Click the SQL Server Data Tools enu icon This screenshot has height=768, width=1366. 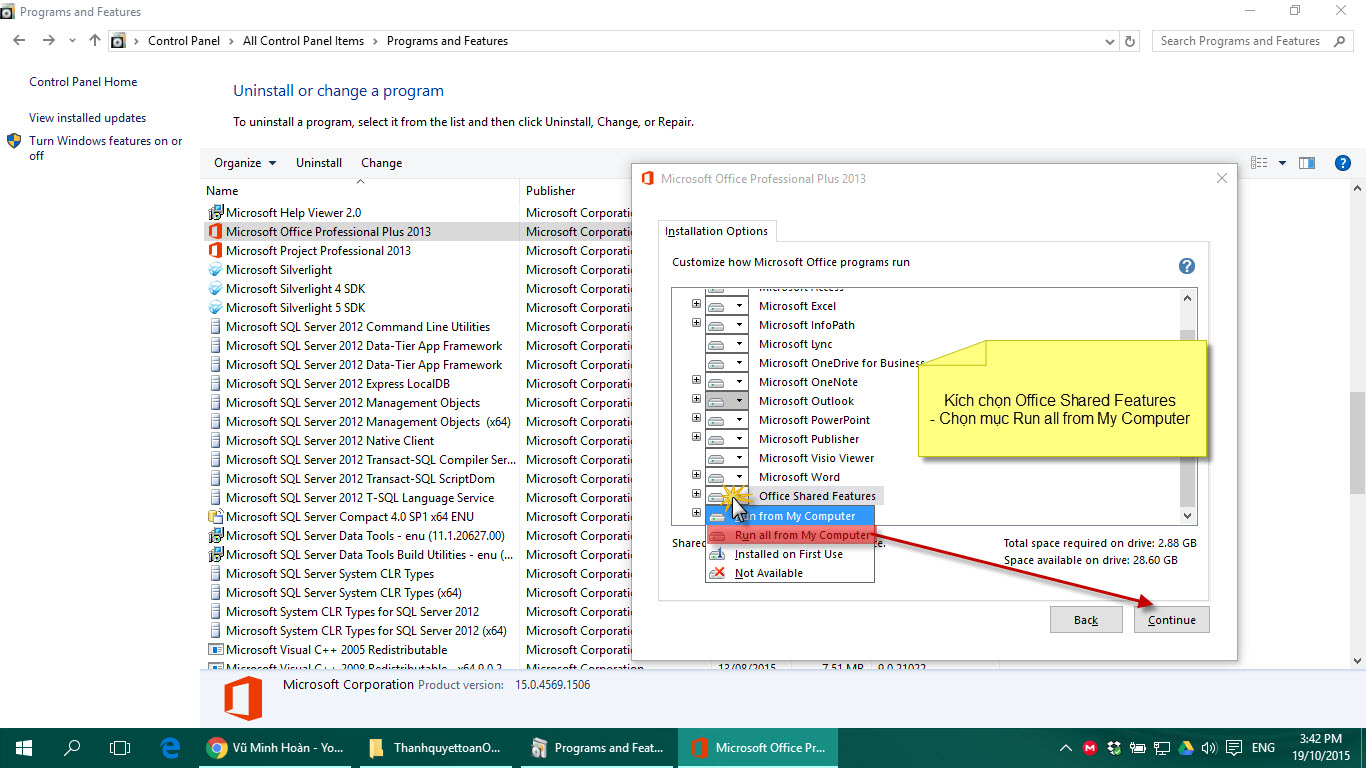(x=215, y=536)
